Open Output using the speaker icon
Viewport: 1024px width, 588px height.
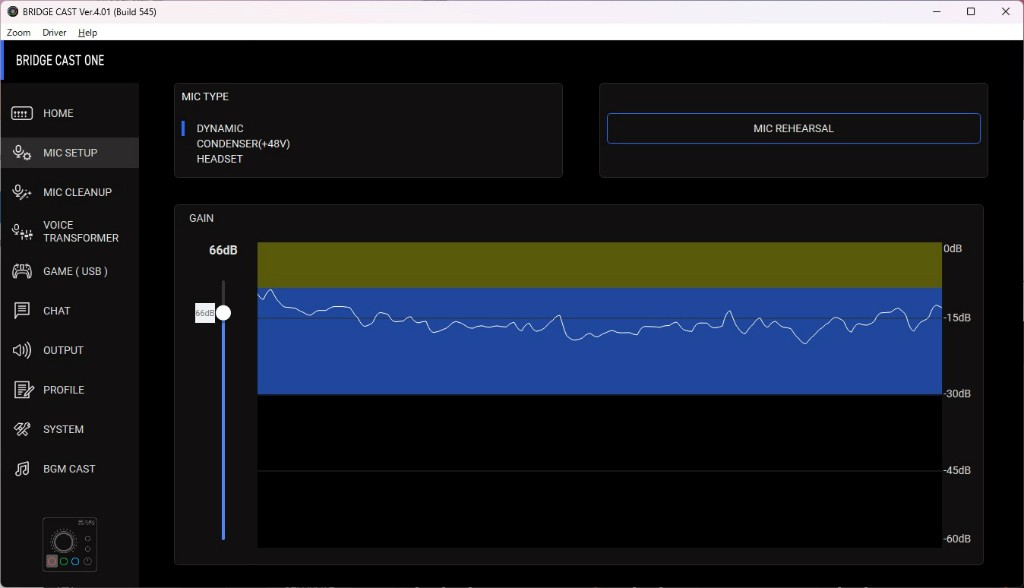click(x=22, y=350)
